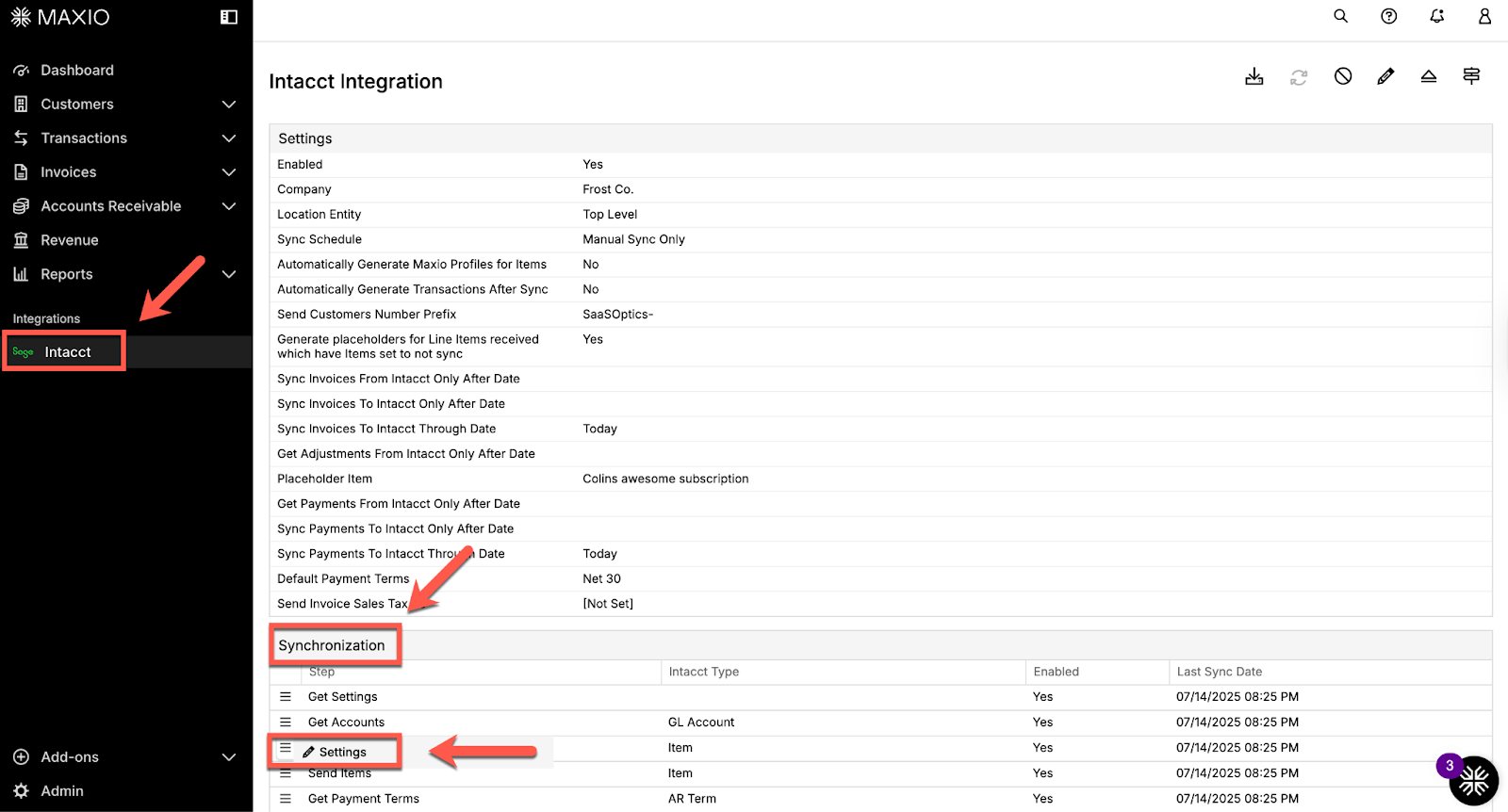Click the eject icon in header
This screenshot has height=812, width=1508.
click(1429, 76)
